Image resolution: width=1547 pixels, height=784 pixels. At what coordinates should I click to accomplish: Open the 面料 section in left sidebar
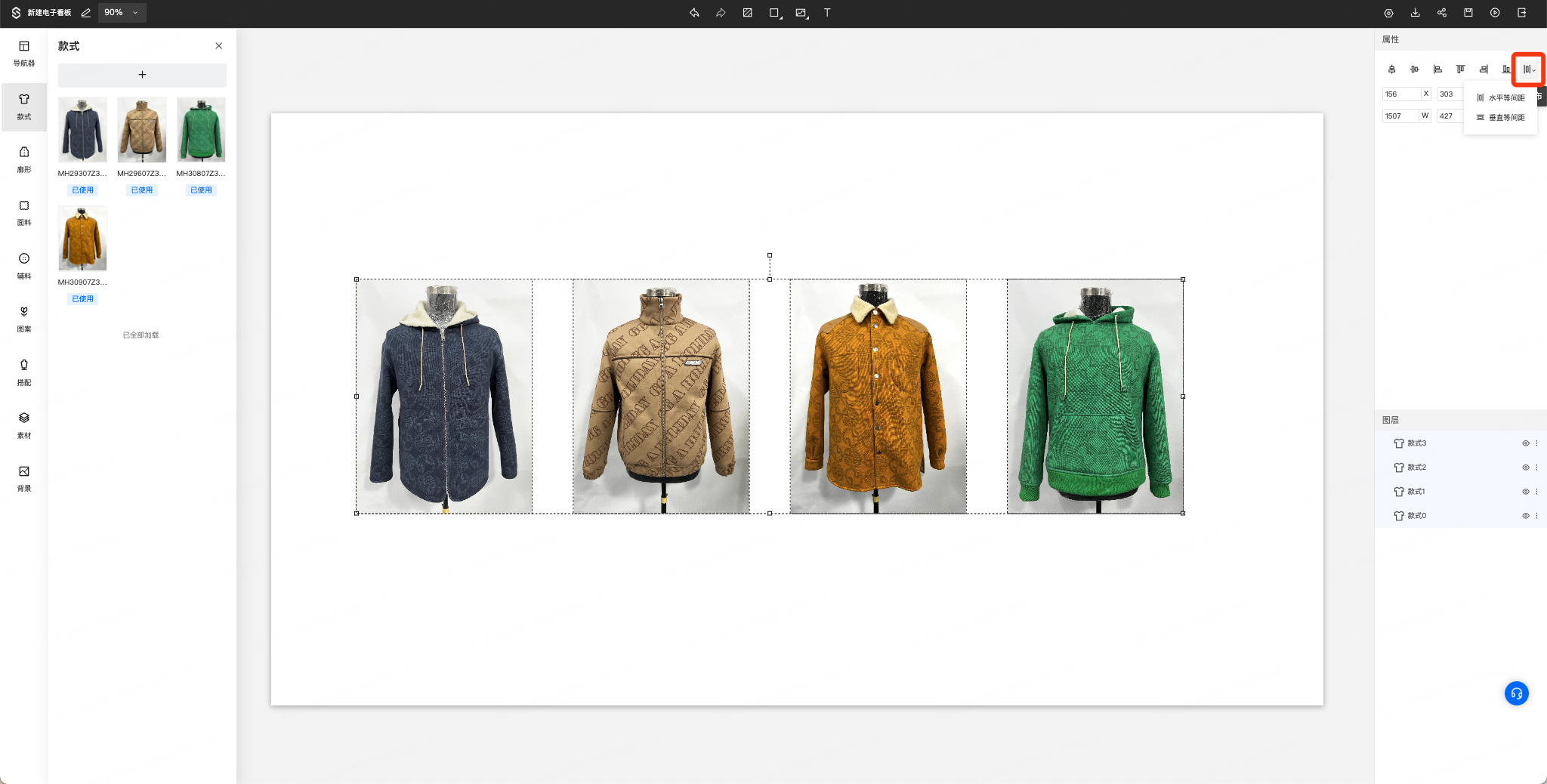24,213
